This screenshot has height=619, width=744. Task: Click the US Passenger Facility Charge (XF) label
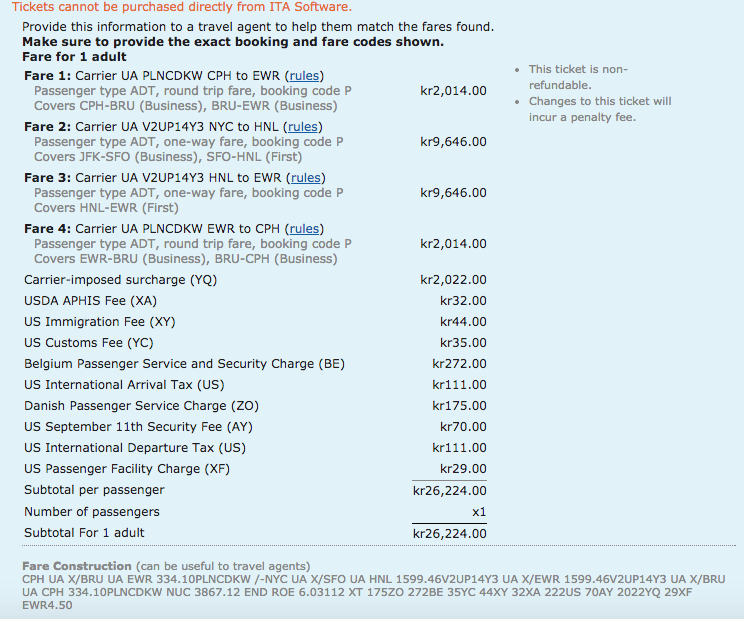128,469
